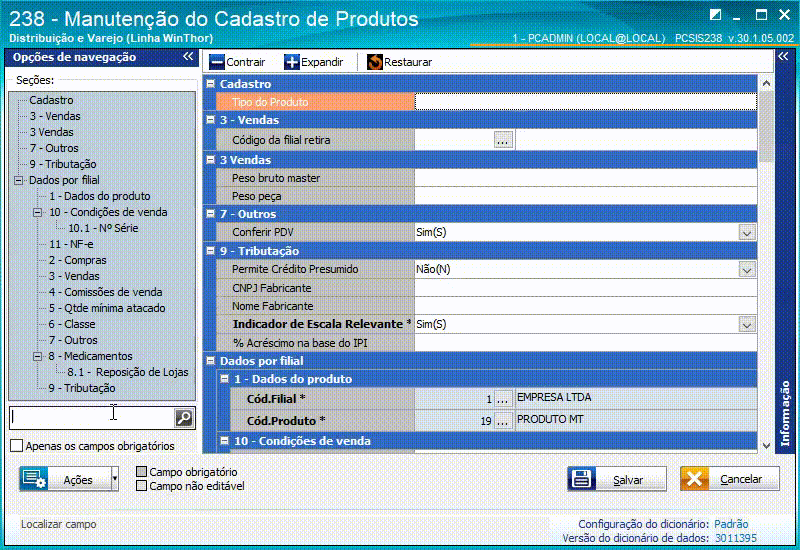The width and height of the screenshot is (800, 550).
Task: Click the Contrair toolbar button label
Action: [x=245, y=62]
